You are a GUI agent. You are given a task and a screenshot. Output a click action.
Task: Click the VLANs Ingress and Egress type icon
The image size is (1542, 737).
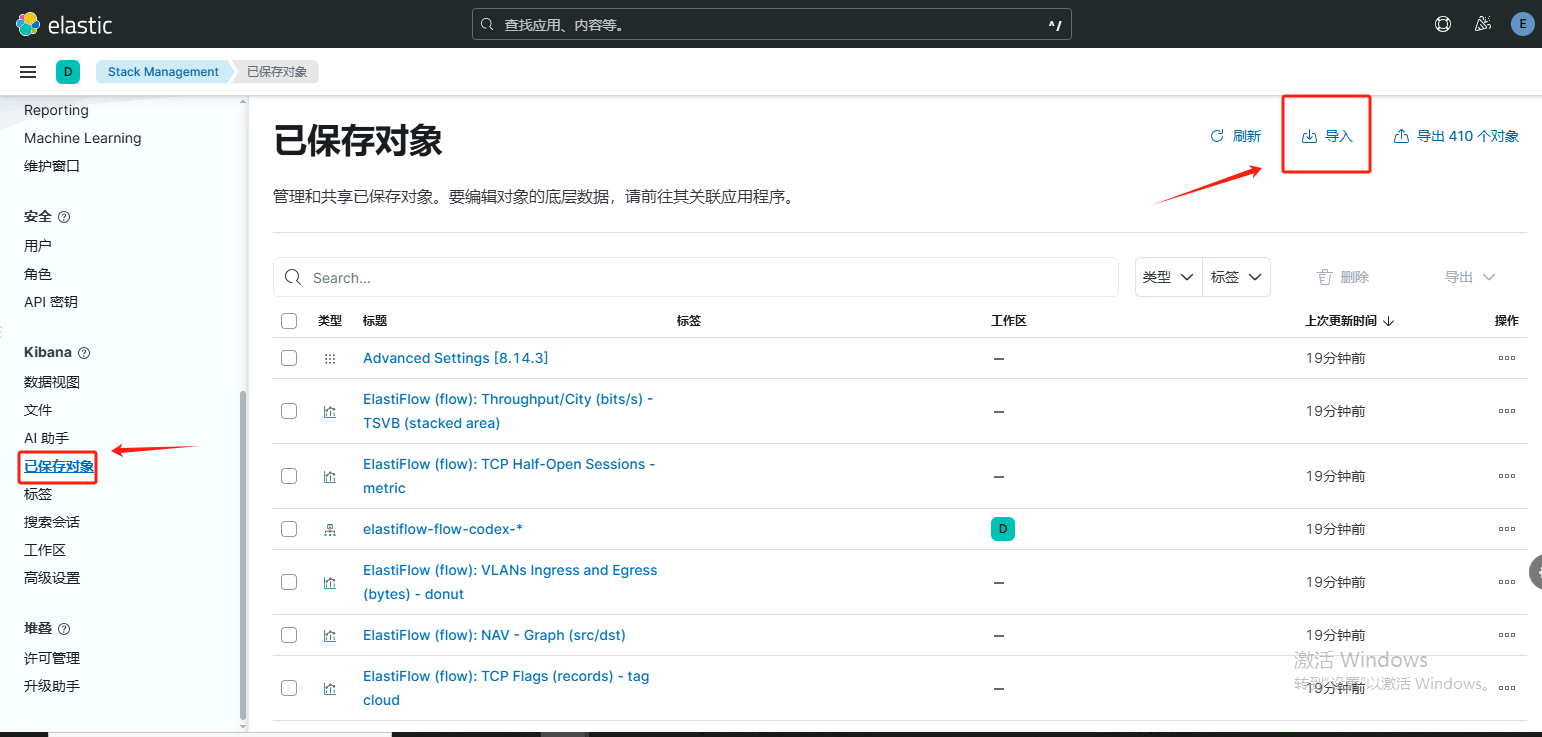click(330, 582)
